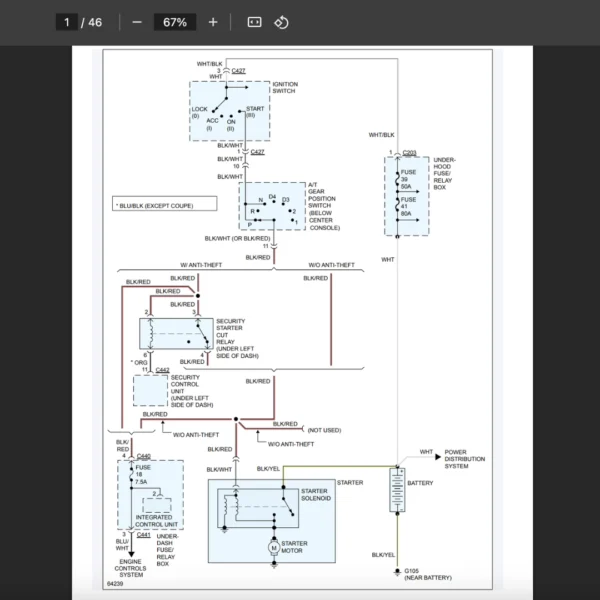Rotate the document counterclockwise
The width and height of the screenshot is (600, 600).
pos(282,22)
